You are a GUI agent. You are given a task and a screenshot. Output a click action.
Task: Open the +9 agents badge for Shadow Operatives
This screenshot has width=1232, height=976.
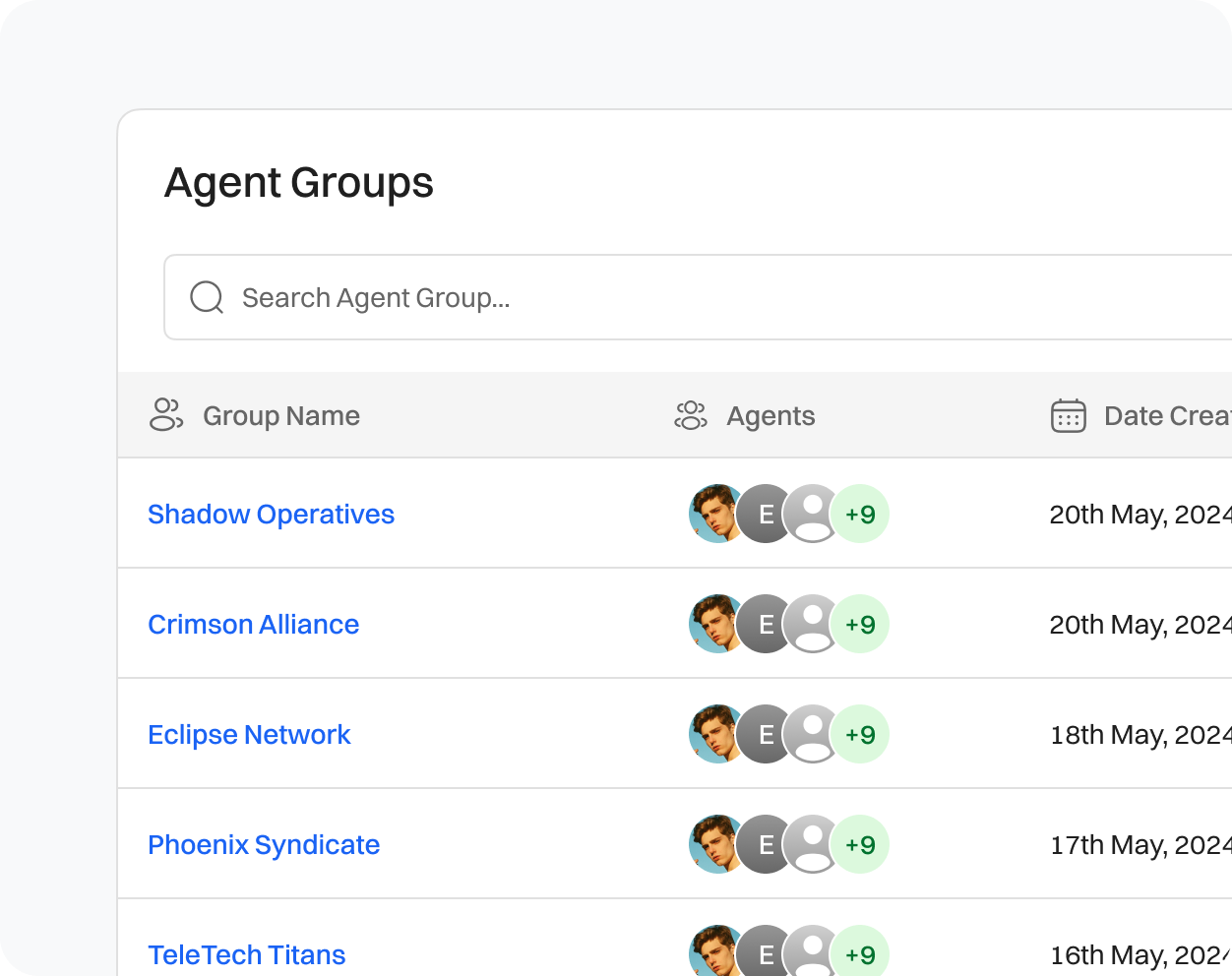pos(860,514)
